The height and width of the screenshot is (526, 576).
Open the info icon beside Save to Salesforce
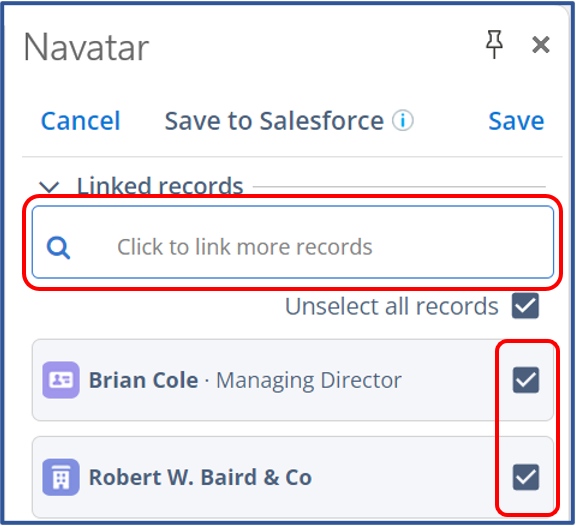pos(403,120)
